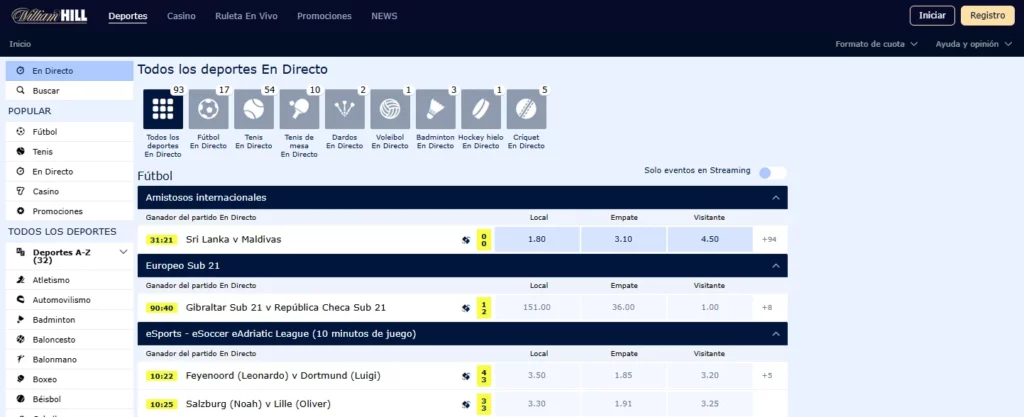1024x417 pixels.
Task: Select odds 3.50 for Feyenoord (Leonardo)
Action: click(x=537, y=375)
